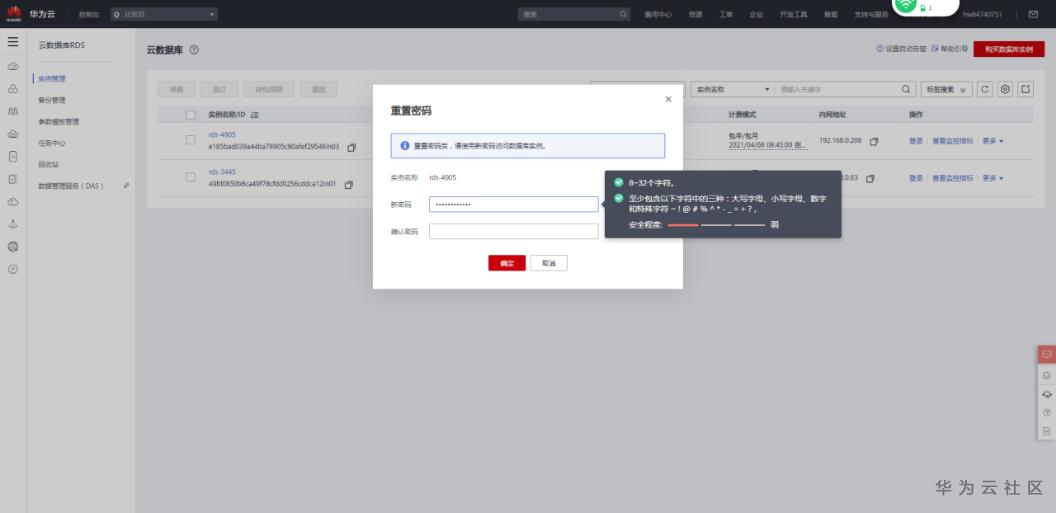Toggle the select-all instances checkbox
The height and width of the screenshot is (513, 1056).
click(191, 115)
